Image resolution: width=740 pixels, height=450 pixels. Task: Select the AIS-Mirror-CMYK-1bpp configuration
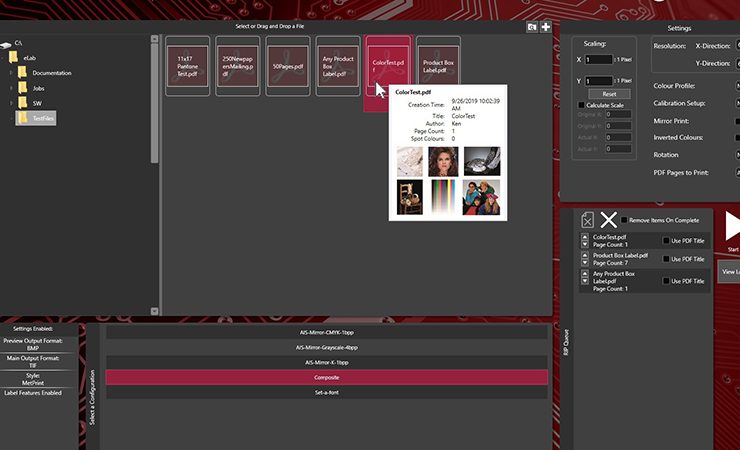327,331
